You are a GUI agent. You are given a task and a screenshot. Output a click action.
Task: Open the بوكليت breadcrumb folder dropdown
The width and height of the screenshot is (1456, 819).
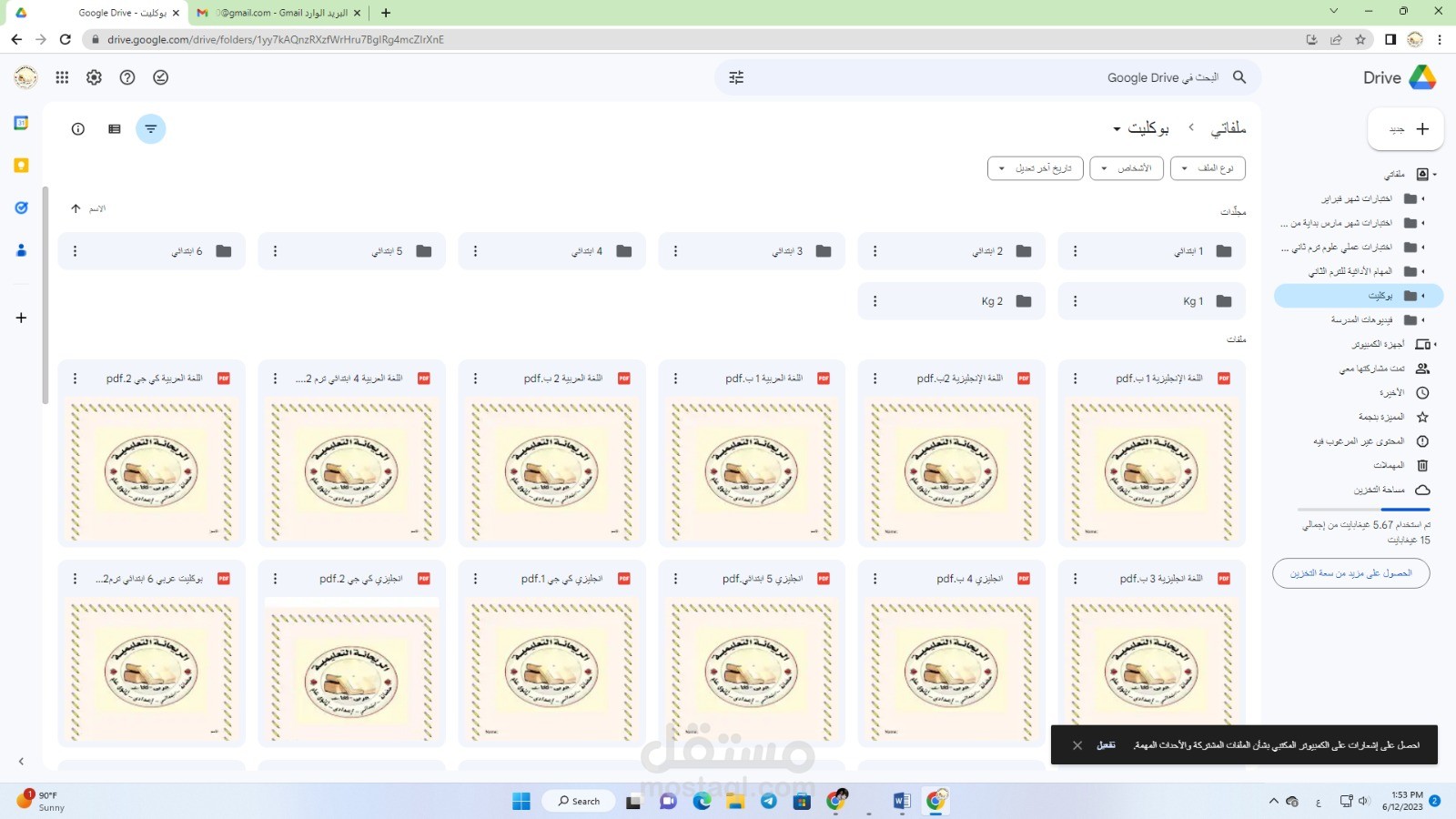pos(1141,128)
